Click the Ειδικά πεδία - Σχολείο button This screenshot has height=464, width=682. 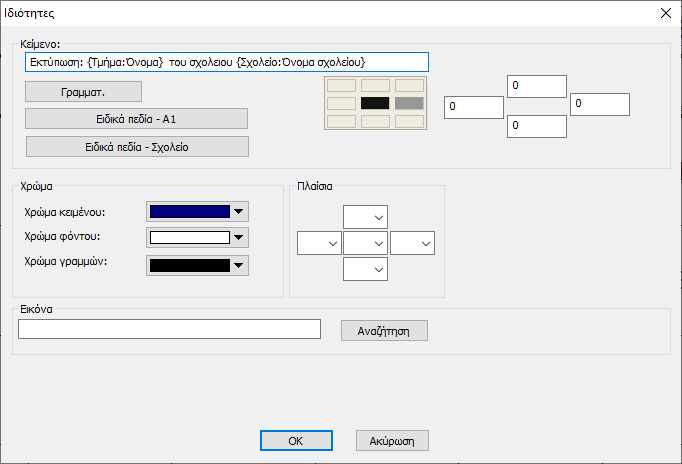137,146
